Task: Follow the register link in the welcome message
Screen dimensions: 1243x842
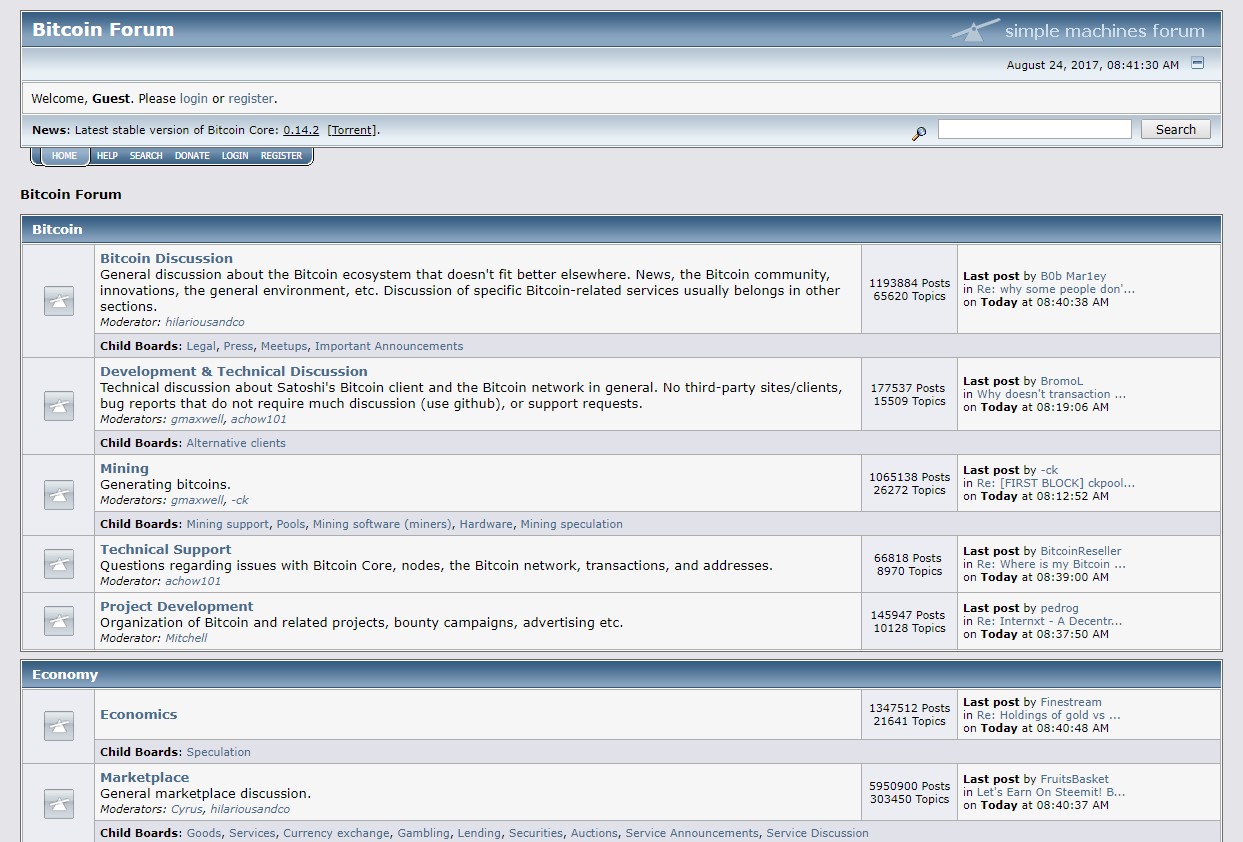Action: tap(251, 99)
